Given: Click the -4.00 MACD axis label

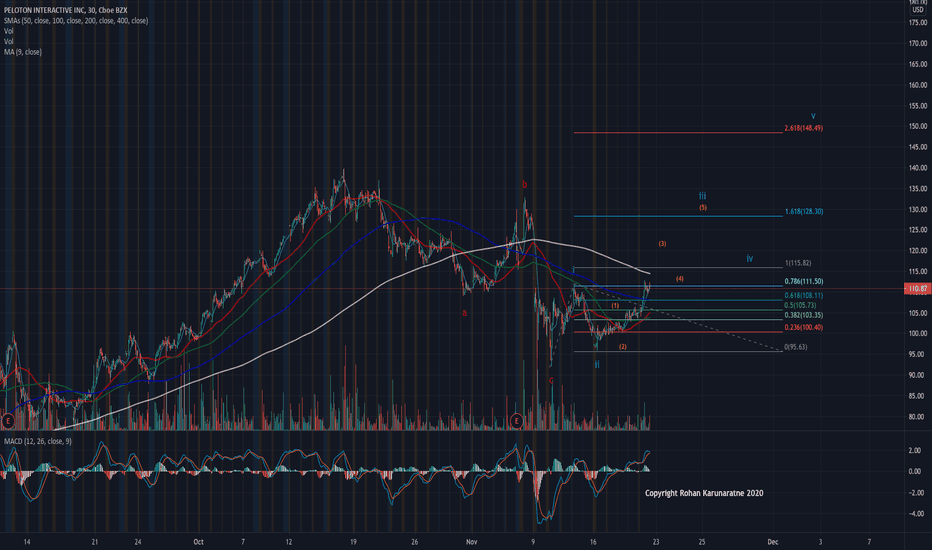Looking at the screenshot, I should (x=916, y=514).
